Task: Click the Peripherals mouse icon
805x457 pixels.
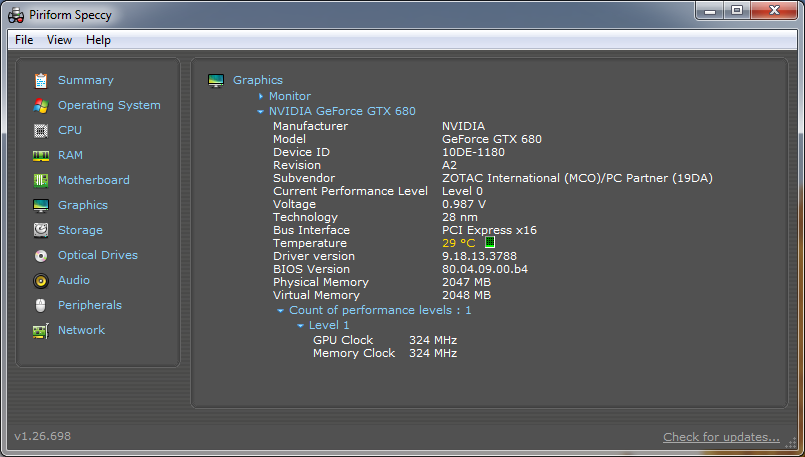Action: click(41, 305)
